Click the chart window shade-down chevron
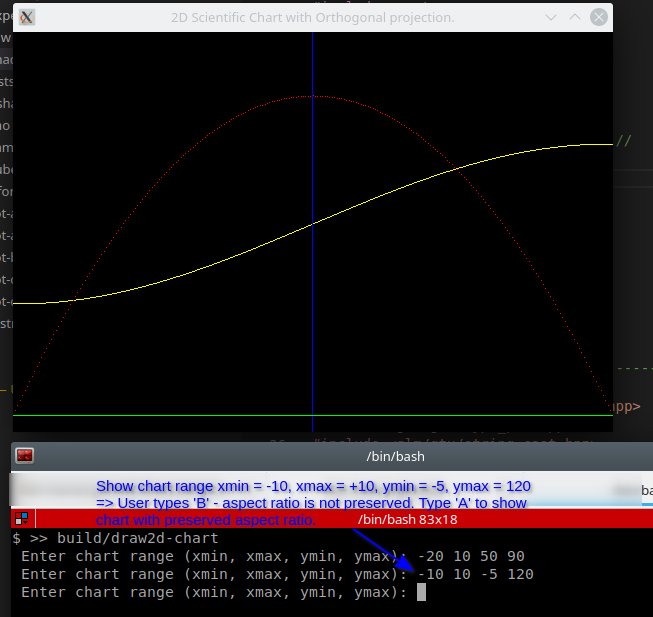Viewport: 653px width, 617px height. click(x=551, y=17)
